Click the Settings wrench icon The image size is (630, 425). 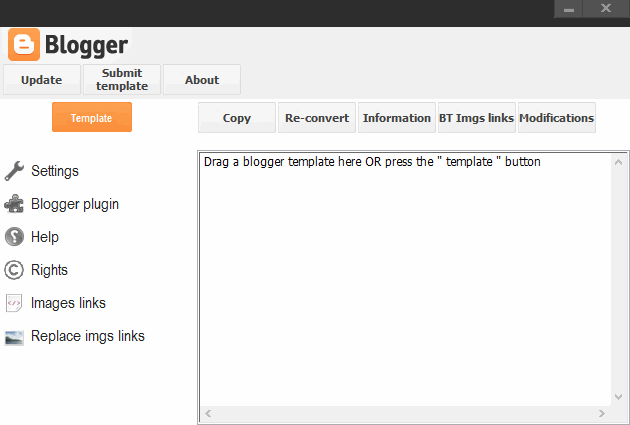(x=14, y=171)
